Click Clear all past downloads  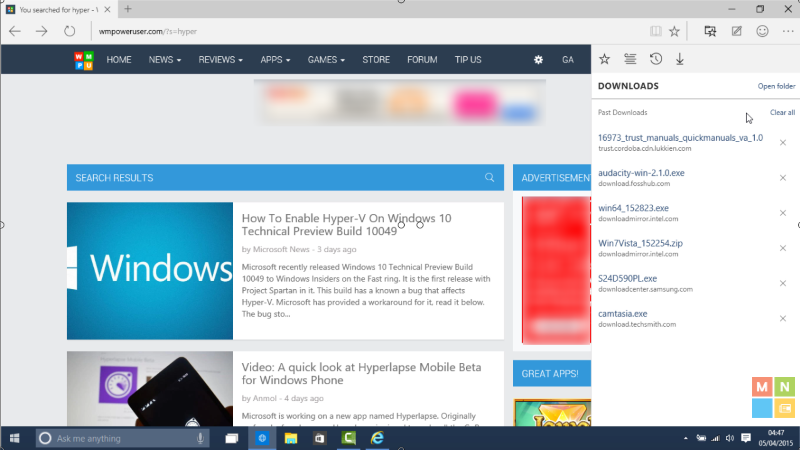[x=782, y=113]
